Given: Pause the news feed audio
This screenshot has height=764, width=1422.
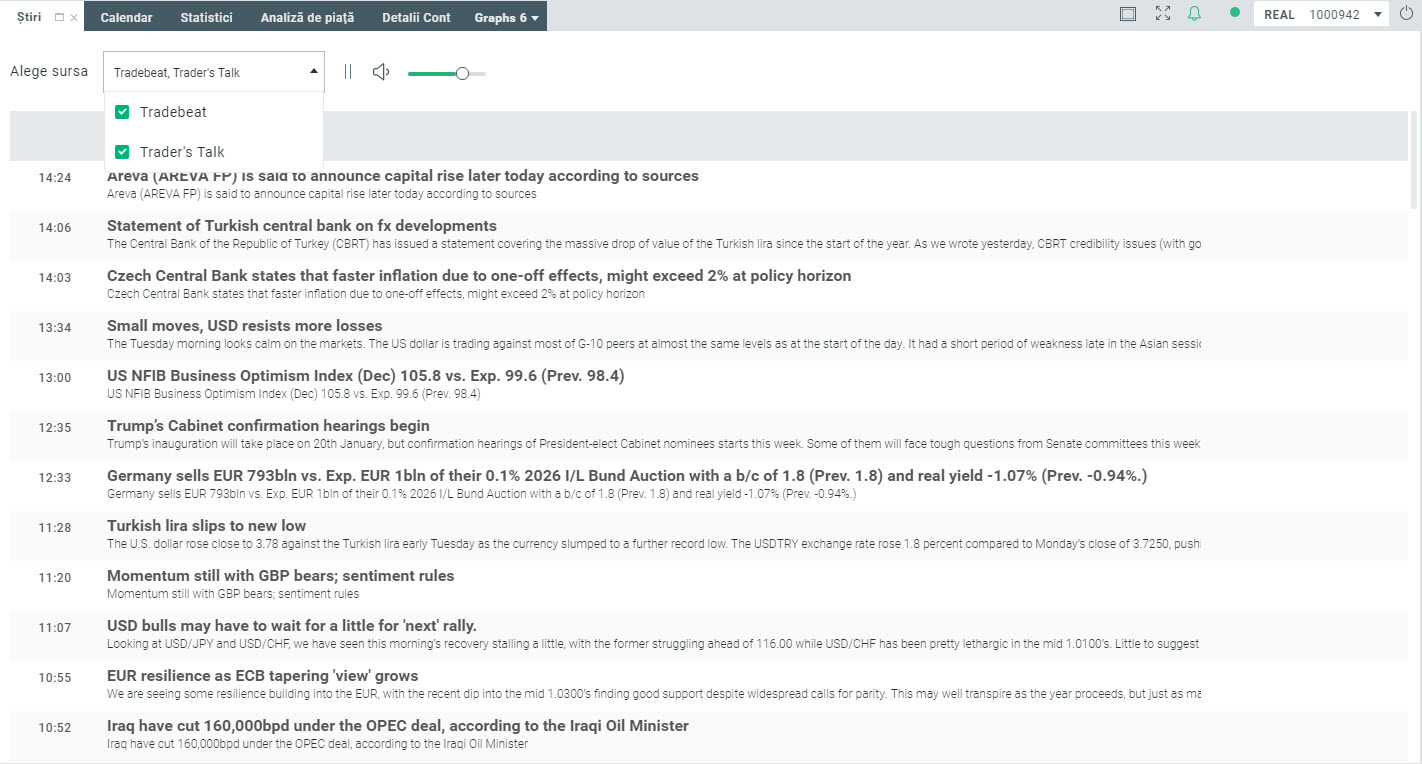Looking at the screenshot, I should pos(348,72).
